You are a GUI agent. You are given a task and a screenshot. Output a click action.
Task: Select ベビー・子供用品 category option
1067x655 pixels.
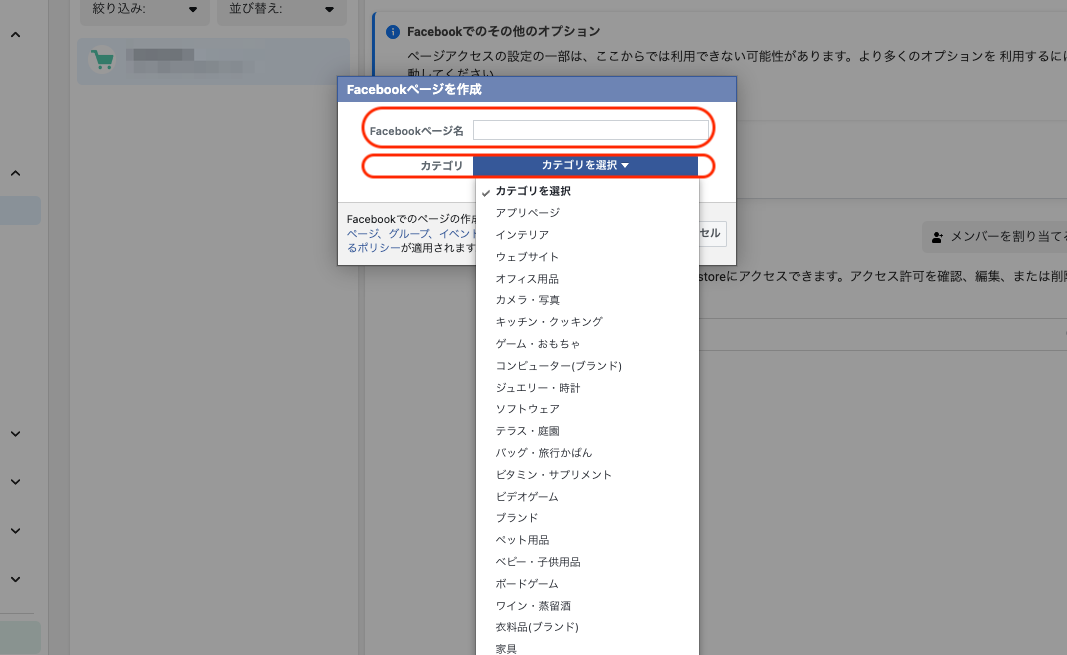click(587, 562)
